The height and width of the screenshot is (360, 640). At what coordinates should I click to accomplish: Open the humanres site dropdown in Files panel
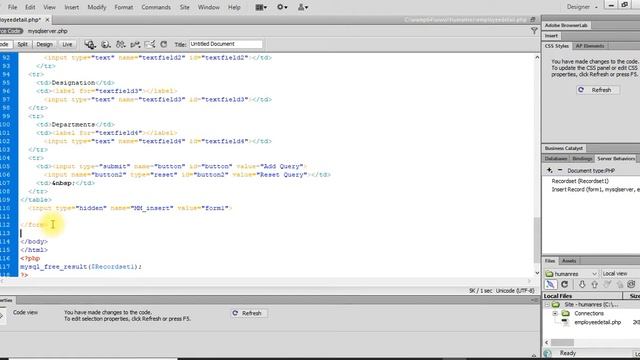pos(571,273)
